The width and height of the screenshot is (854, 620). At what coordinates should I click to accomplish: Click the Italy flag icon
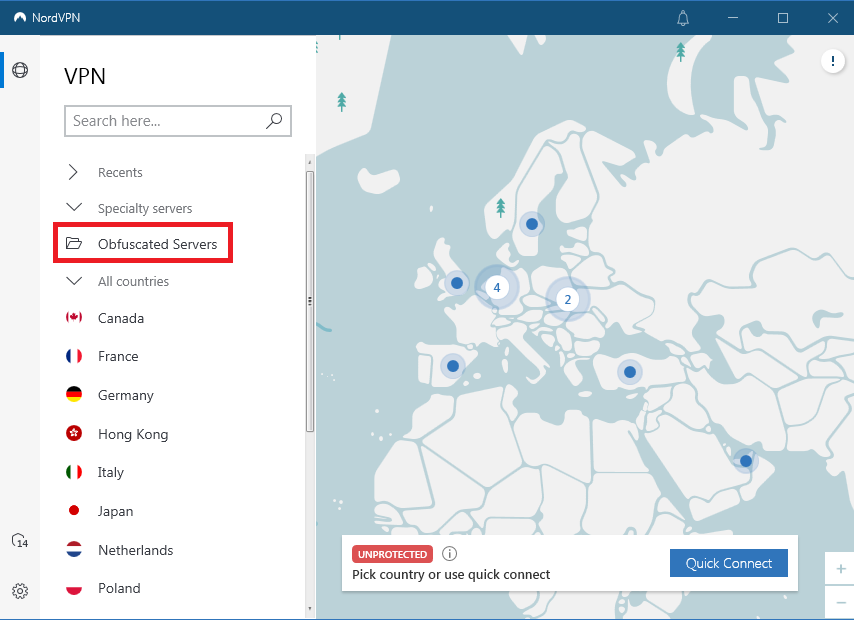click(74, 472)
